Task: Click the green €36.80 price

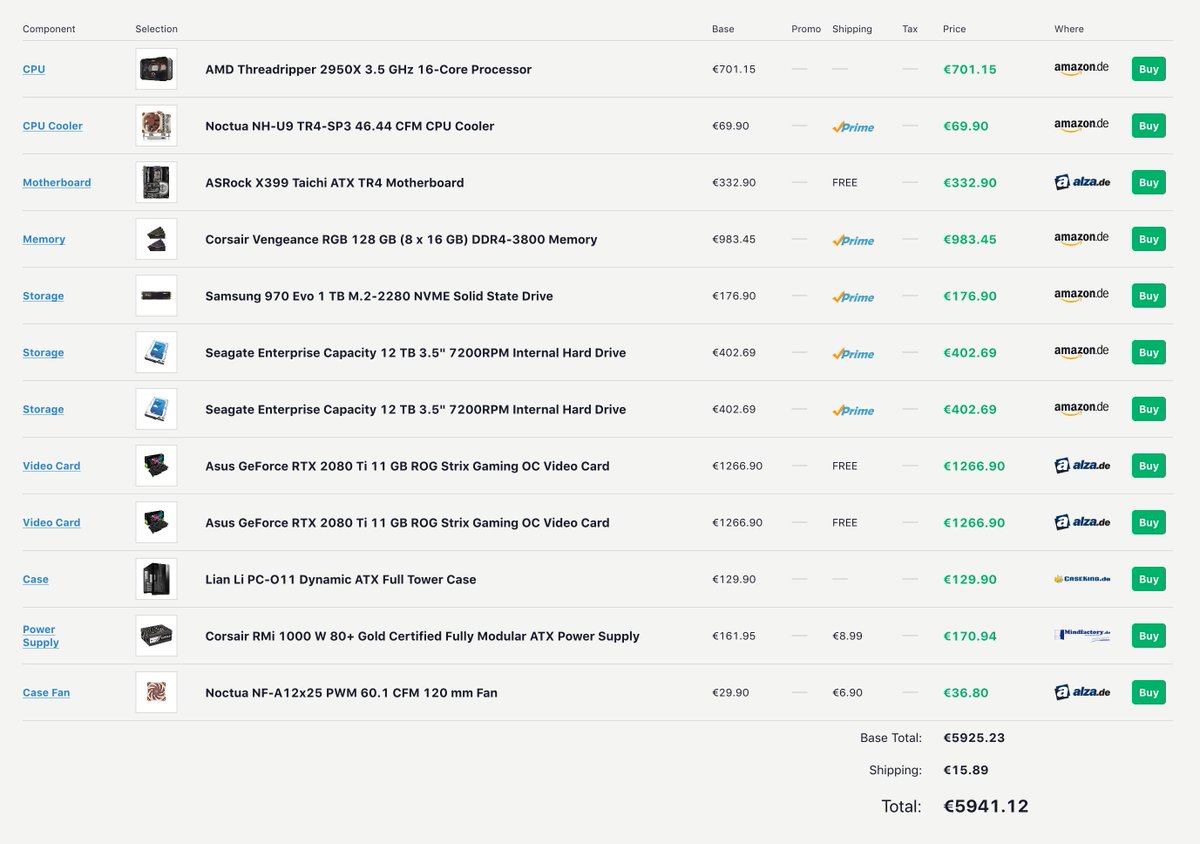Action: pyautogui.click(x=966, y=692)
